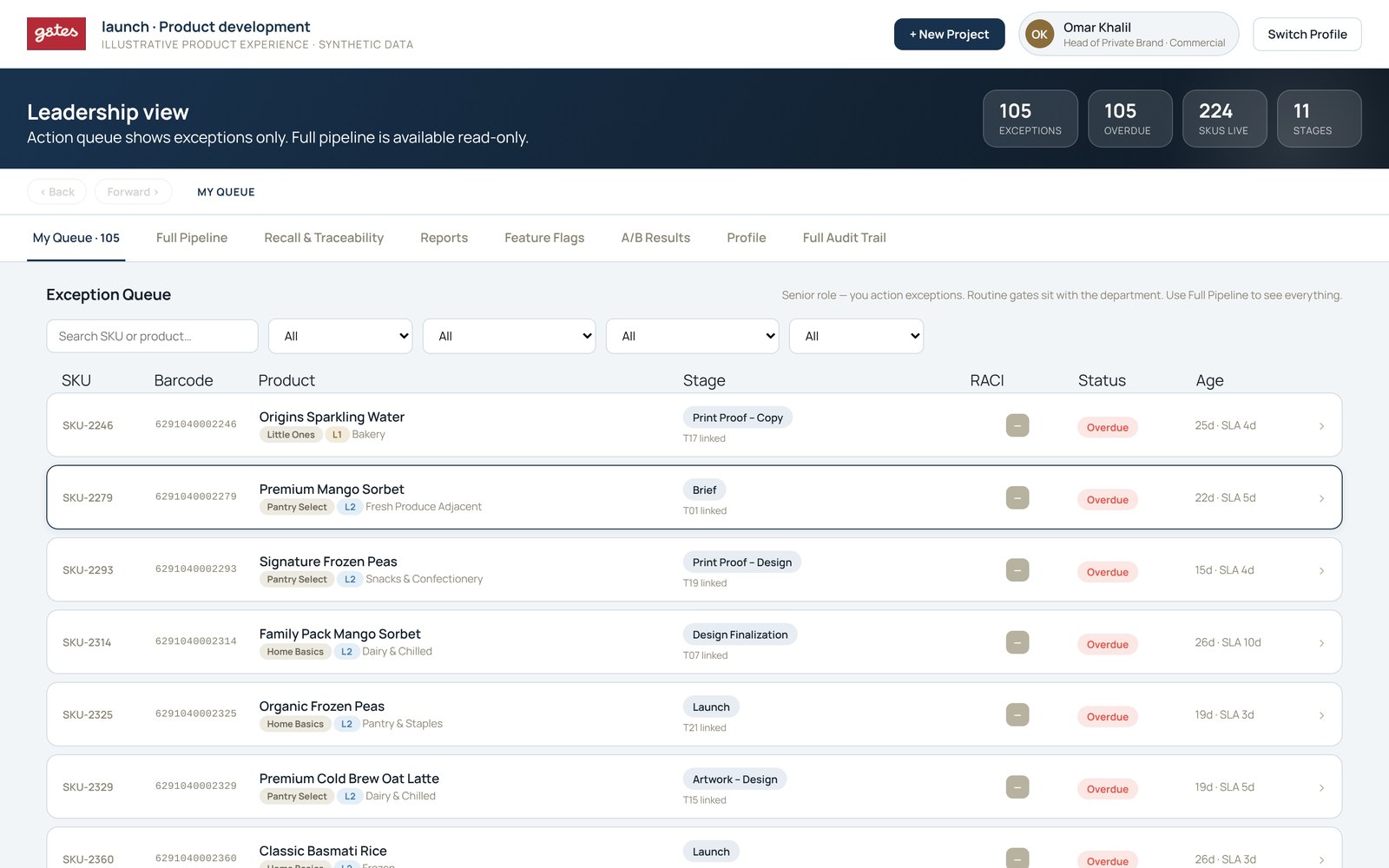1389x868 pixels.
Task: Open RACI badge for Premium Mango Sorbet
Action: (x=1017, y=498)
